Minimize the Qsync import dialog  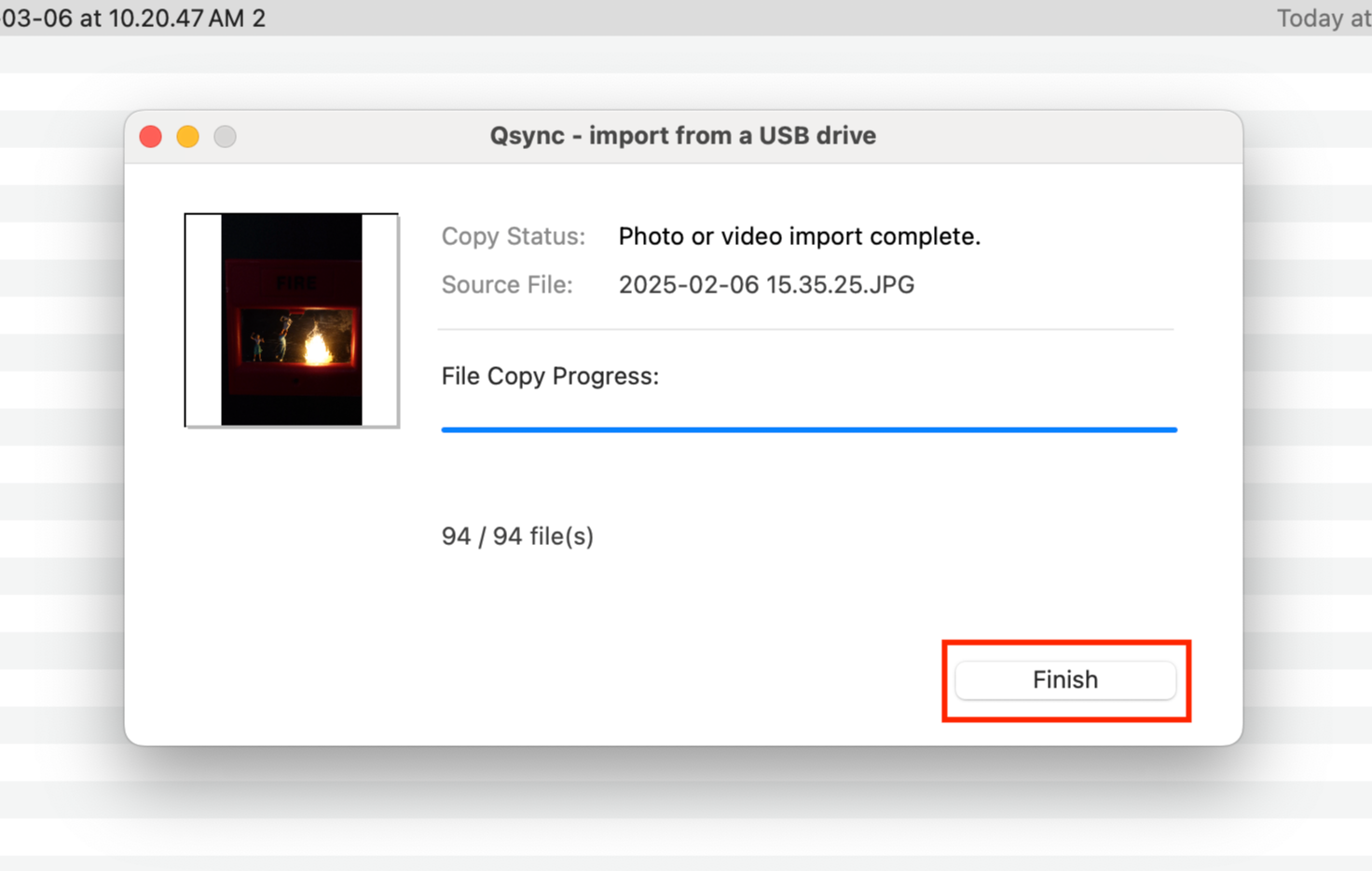188,137
